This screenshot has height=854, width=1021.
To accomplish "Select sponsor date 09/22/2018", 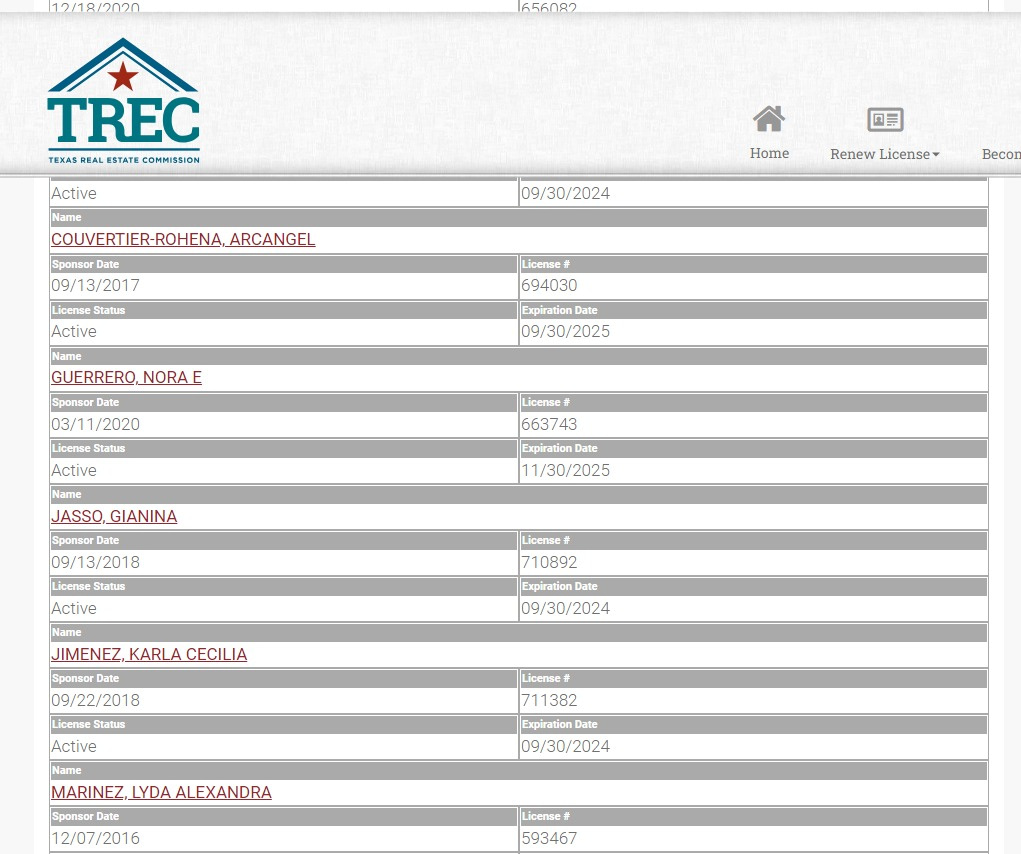I will coord(96,700).
